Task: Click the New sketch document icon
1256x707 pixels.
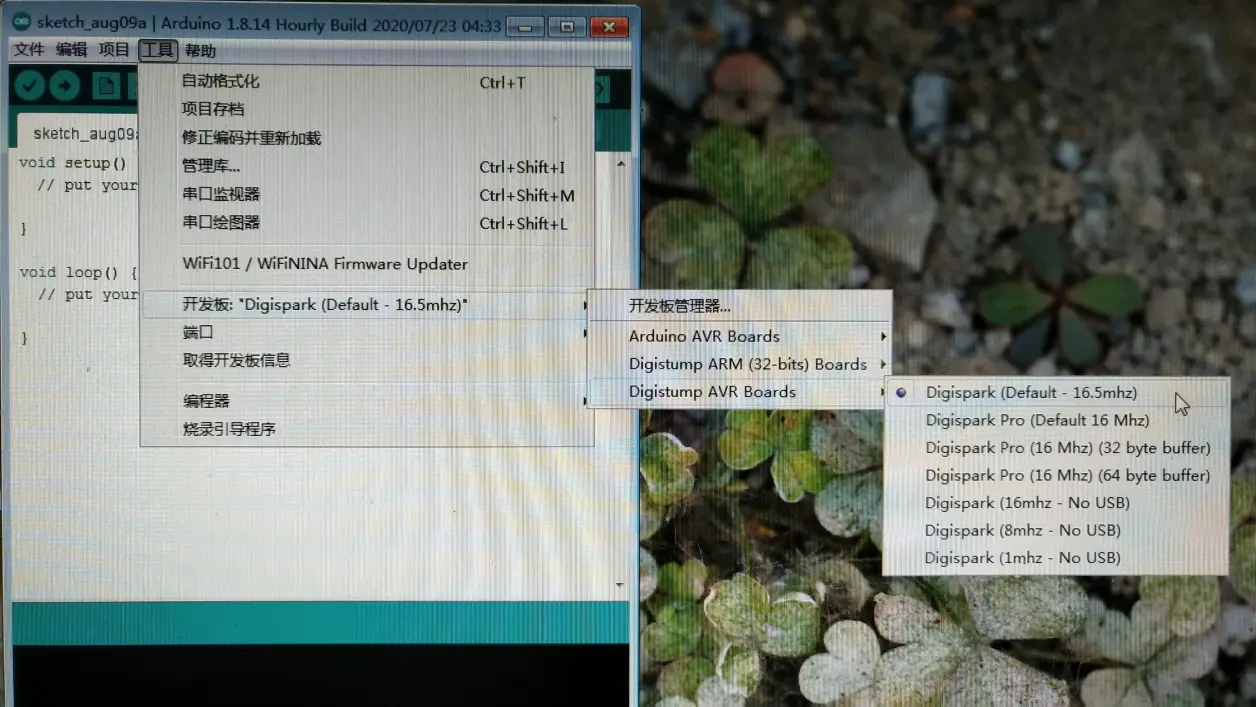Action: [x=106, y=87]
